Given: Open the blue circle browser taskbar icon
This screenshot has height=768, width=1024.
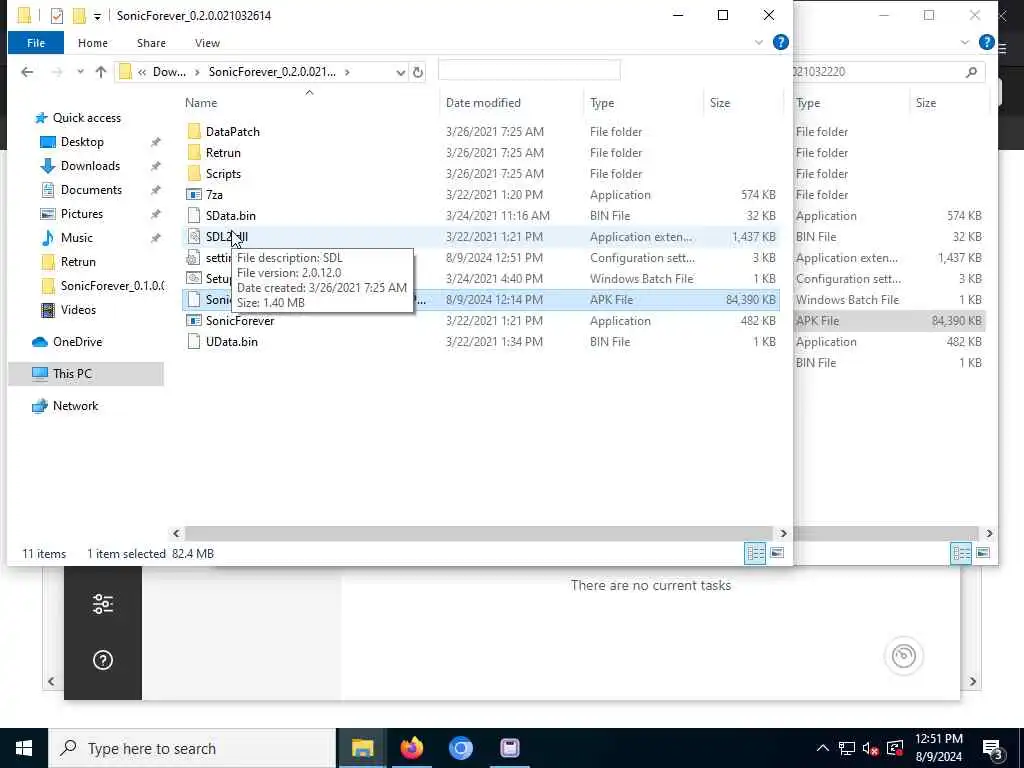Looking at the screenshot, I should click(x=460, y=748).
